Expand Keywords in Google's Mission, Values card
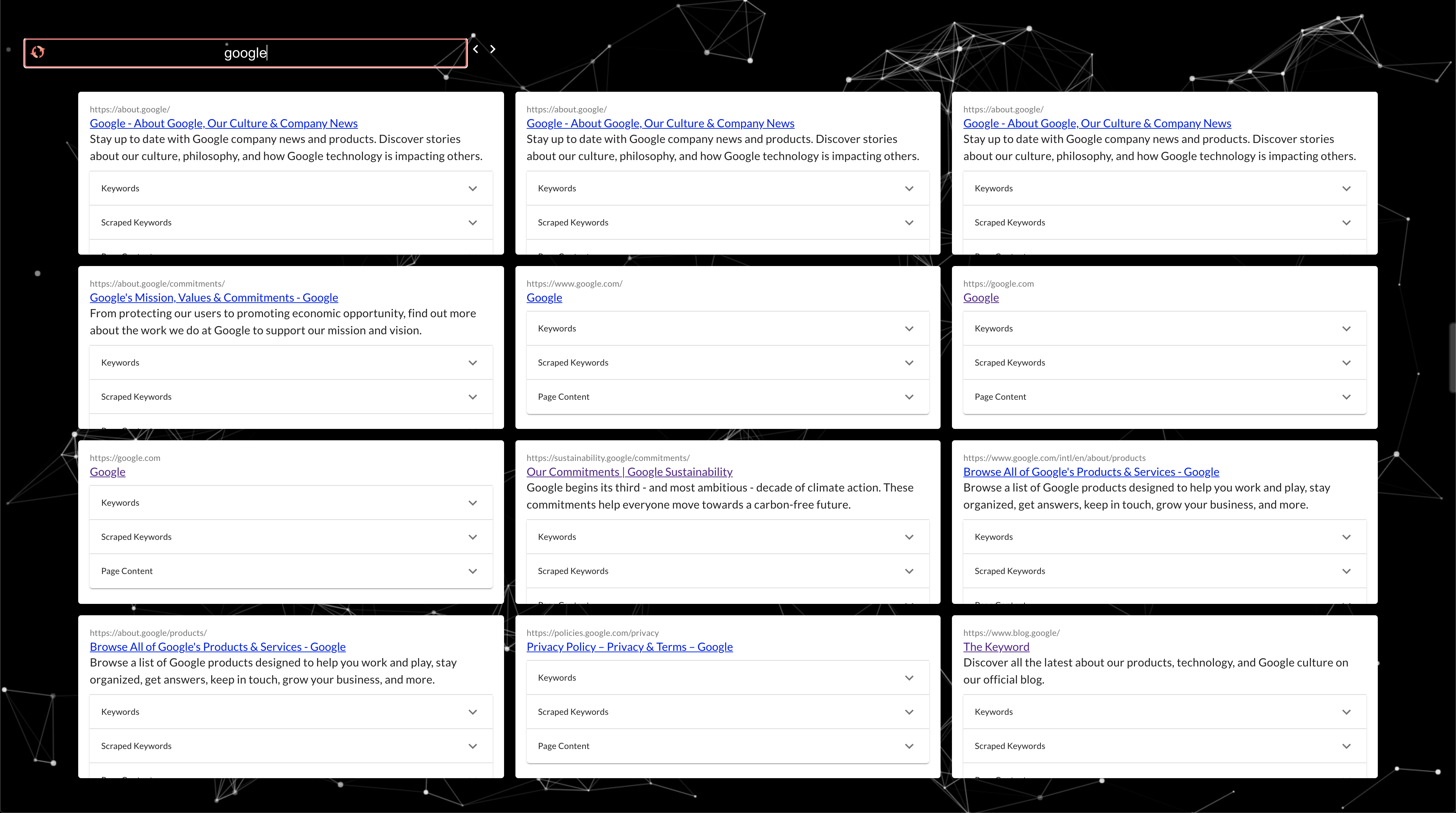The height and width of the screenshot is (813, 1456). pyautogui.click(x=291, y=362)
